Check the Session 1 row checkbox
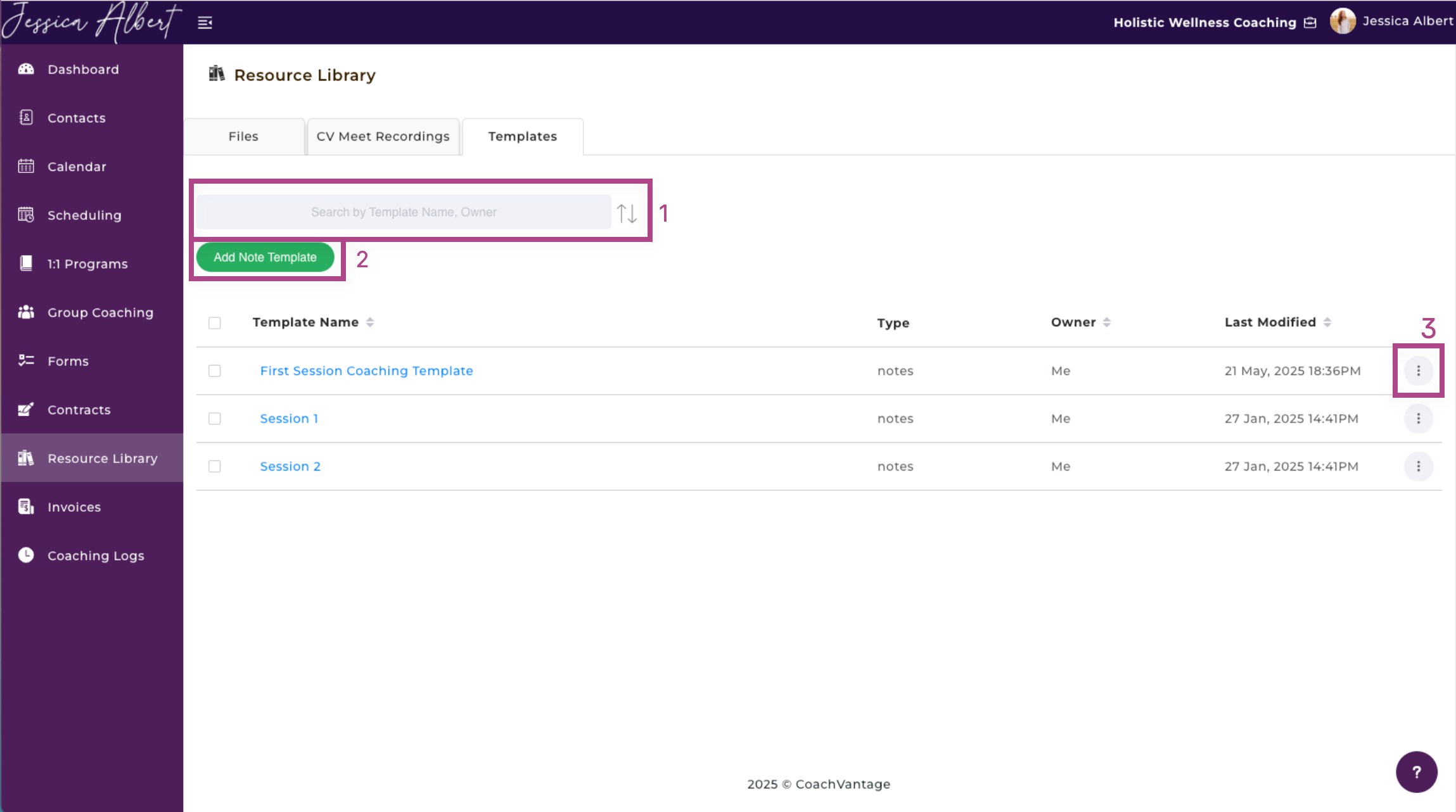 (215, 419)
